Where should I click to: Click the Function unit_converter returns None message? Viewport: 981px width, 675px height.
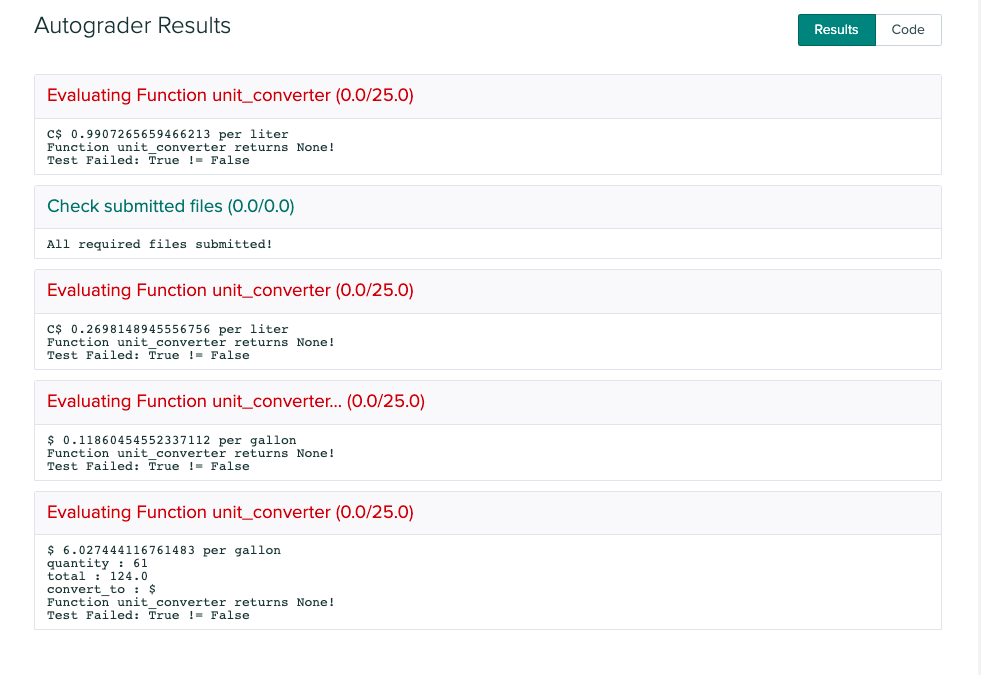pos(190,147)
